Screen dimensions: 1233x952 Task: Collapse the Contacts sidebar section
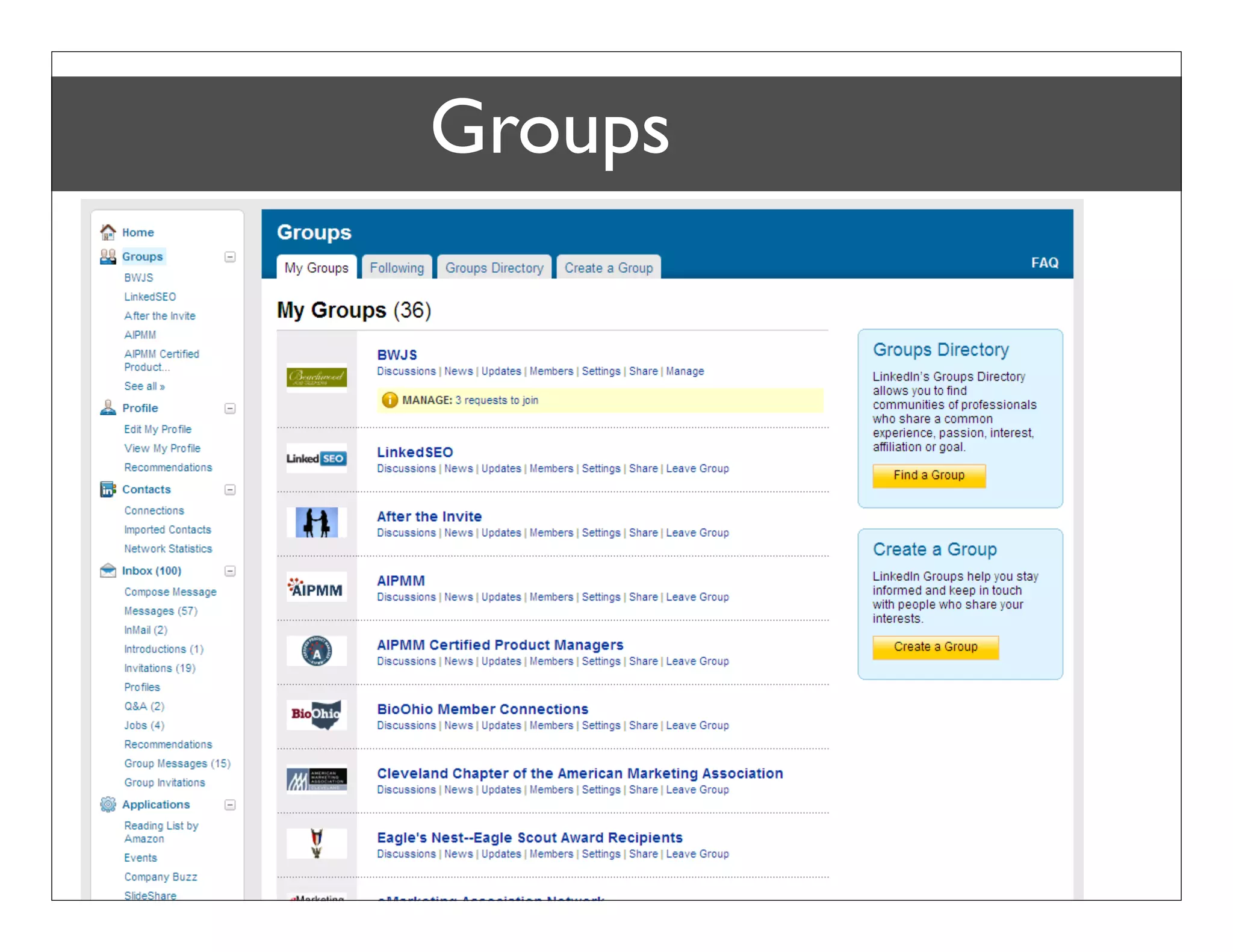coord(230,490)
